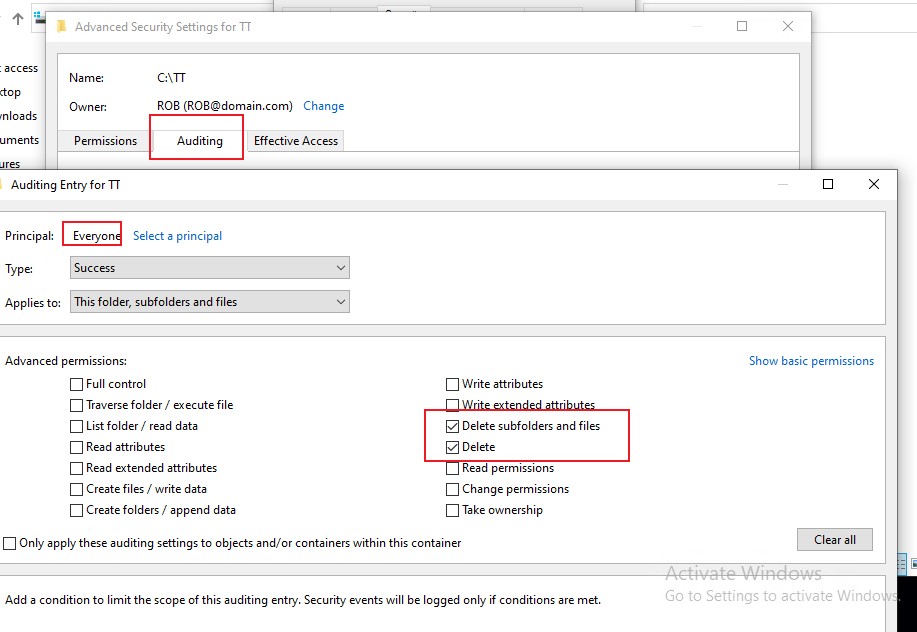
Task: Tick List folder / read data checkbox
Action: tap(76, 426)
